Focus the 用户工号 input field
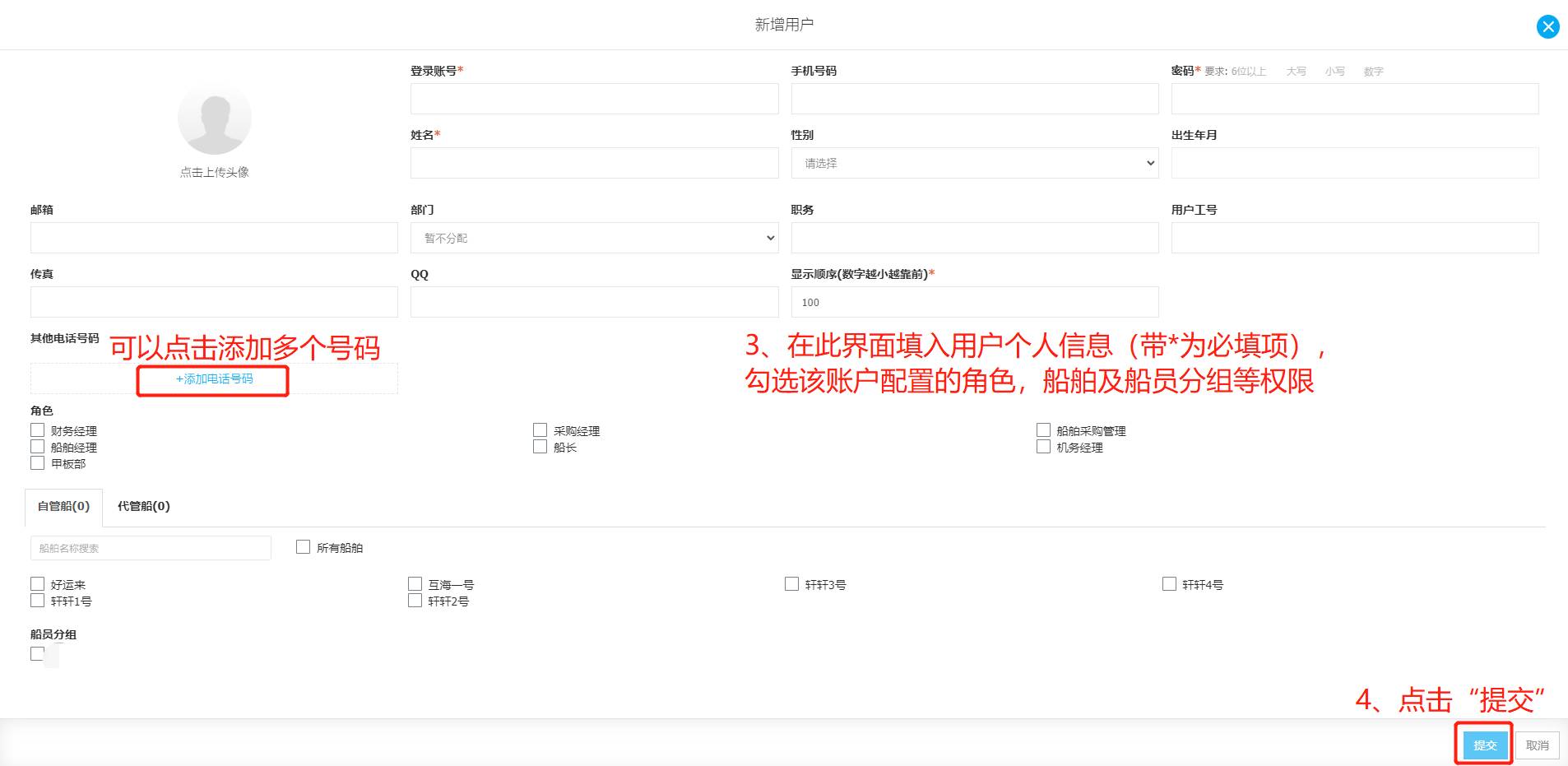Image resolution: width=1568 pixels, height=766 pixels. [1355, 238]
